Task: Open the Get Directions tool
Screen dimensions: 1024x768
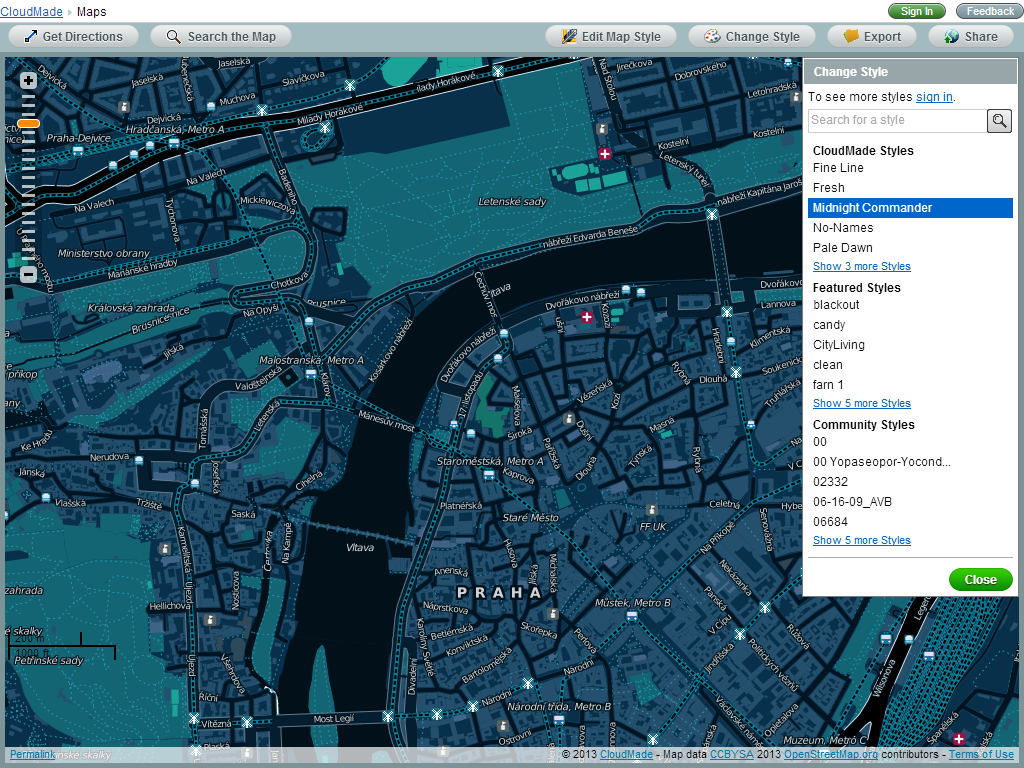Action: 73,36
